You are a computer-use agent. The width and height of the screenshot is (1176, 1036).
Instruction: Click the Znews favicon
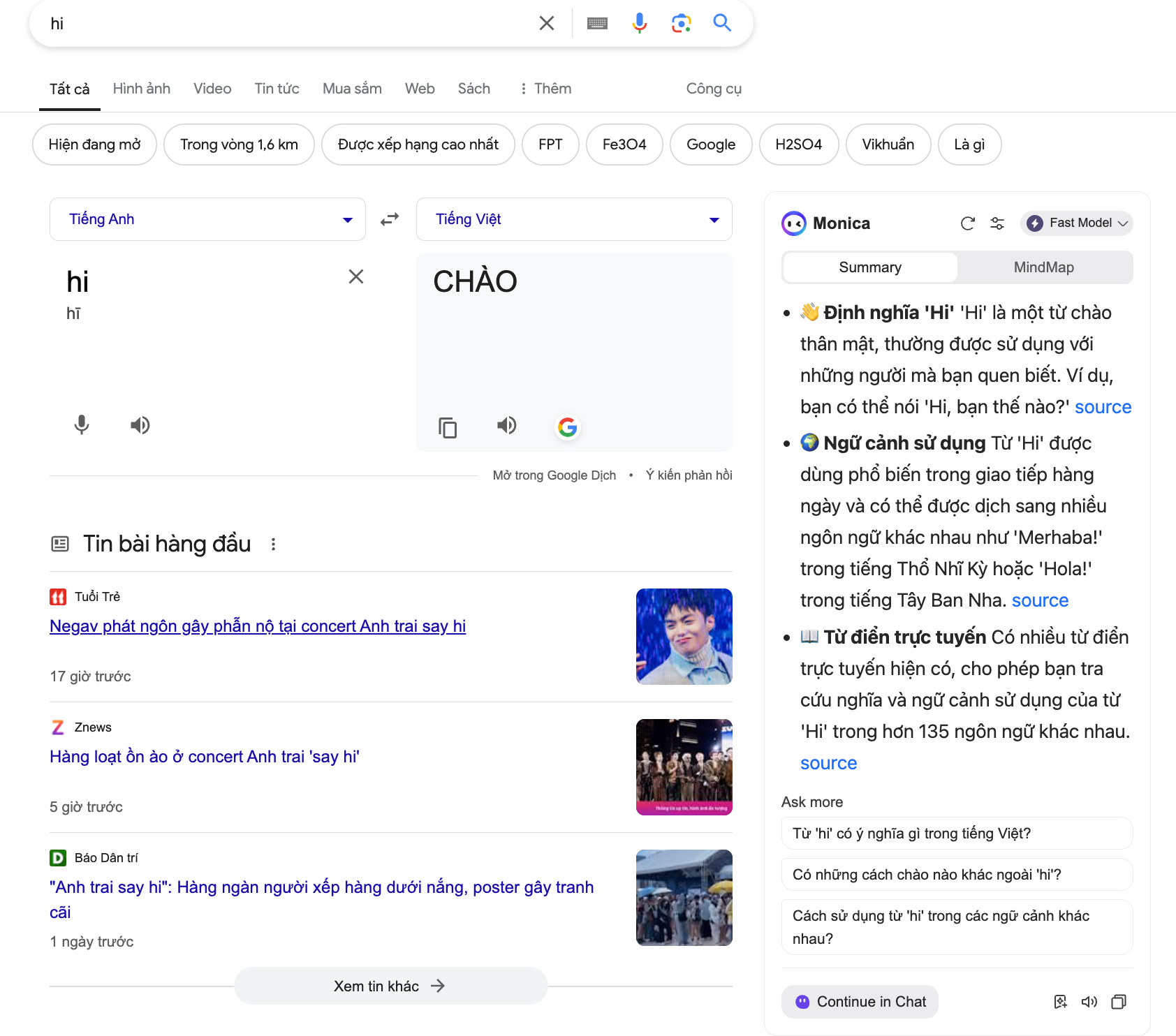point(58,727)
